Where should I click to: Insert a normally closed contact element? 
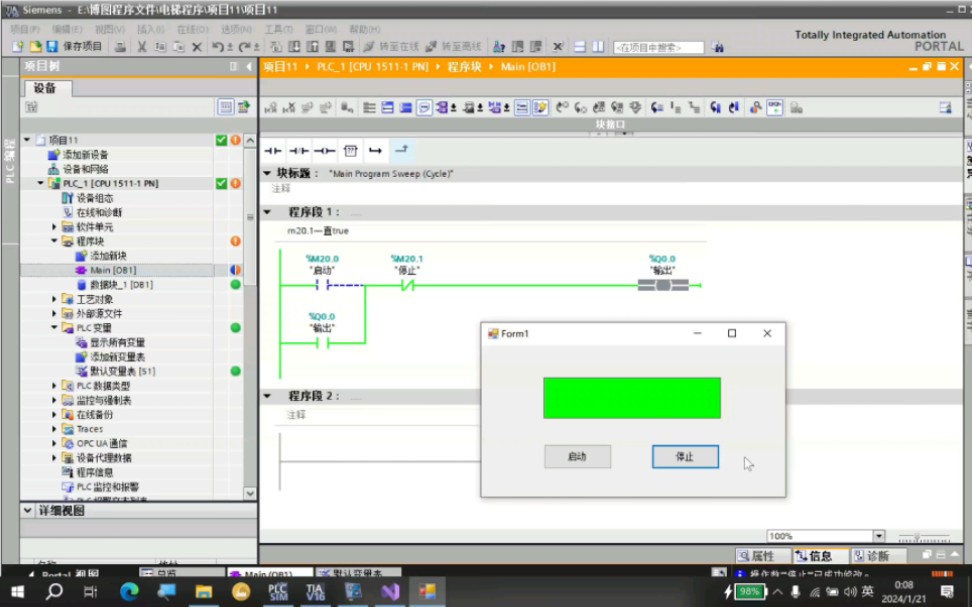(x=297, y=150)
